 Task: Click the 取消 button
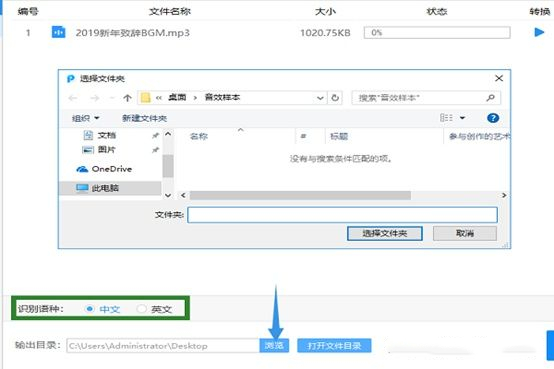[465, 233]
